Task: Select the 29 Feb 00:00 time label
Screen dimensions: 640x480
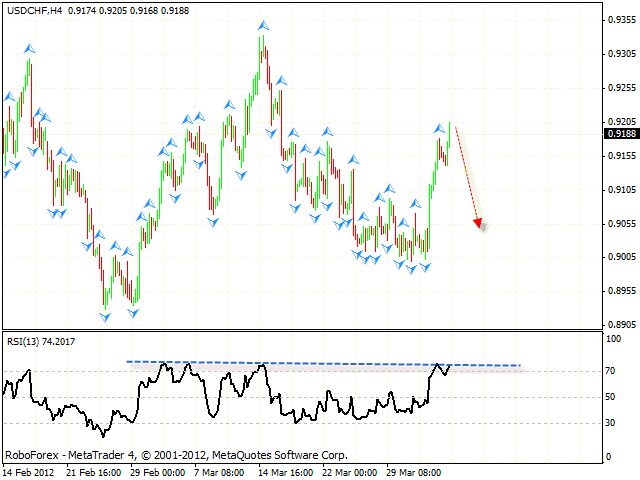Action: click(155, 471)
